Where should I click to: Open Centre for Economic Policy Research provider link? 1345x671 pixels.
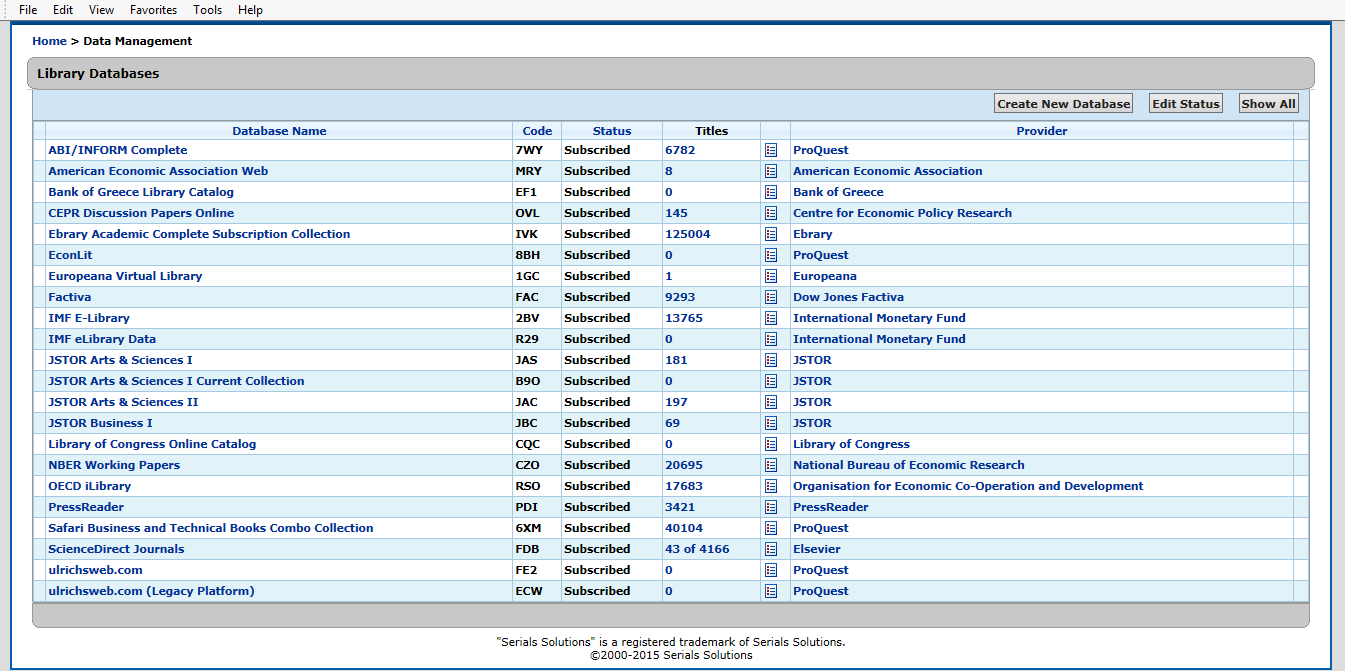902,213
